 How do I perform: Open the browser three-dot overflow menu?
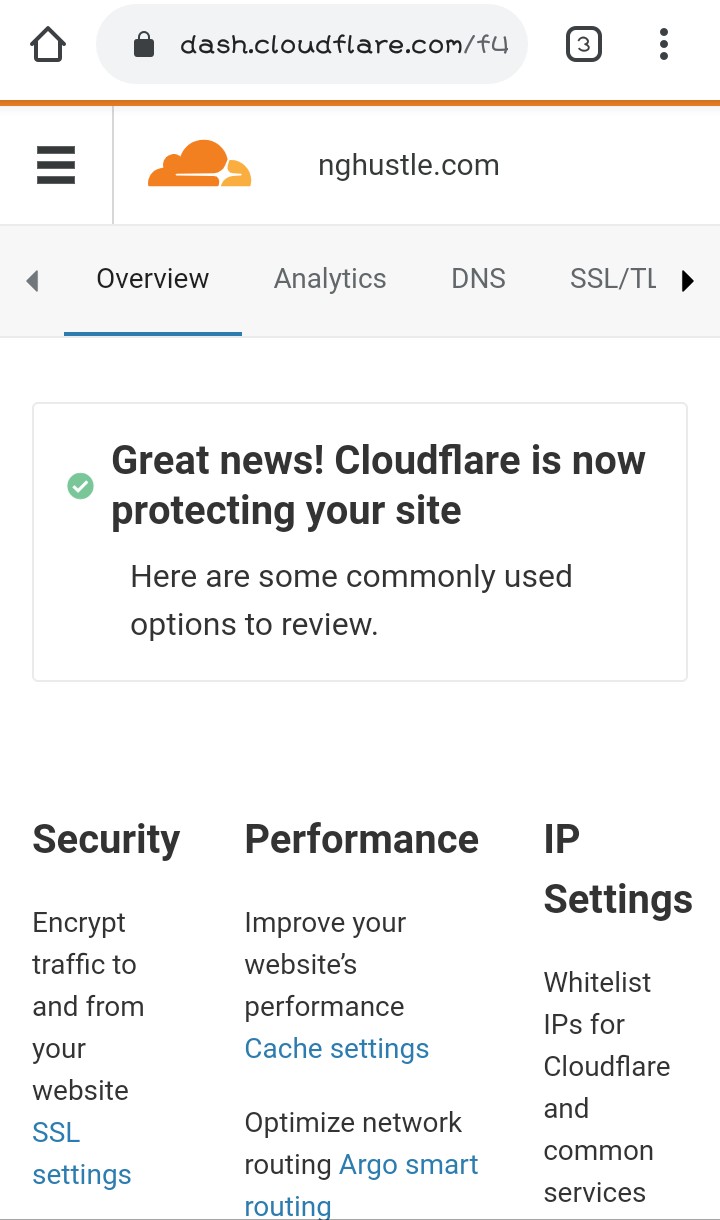click(x=664, y=44)
